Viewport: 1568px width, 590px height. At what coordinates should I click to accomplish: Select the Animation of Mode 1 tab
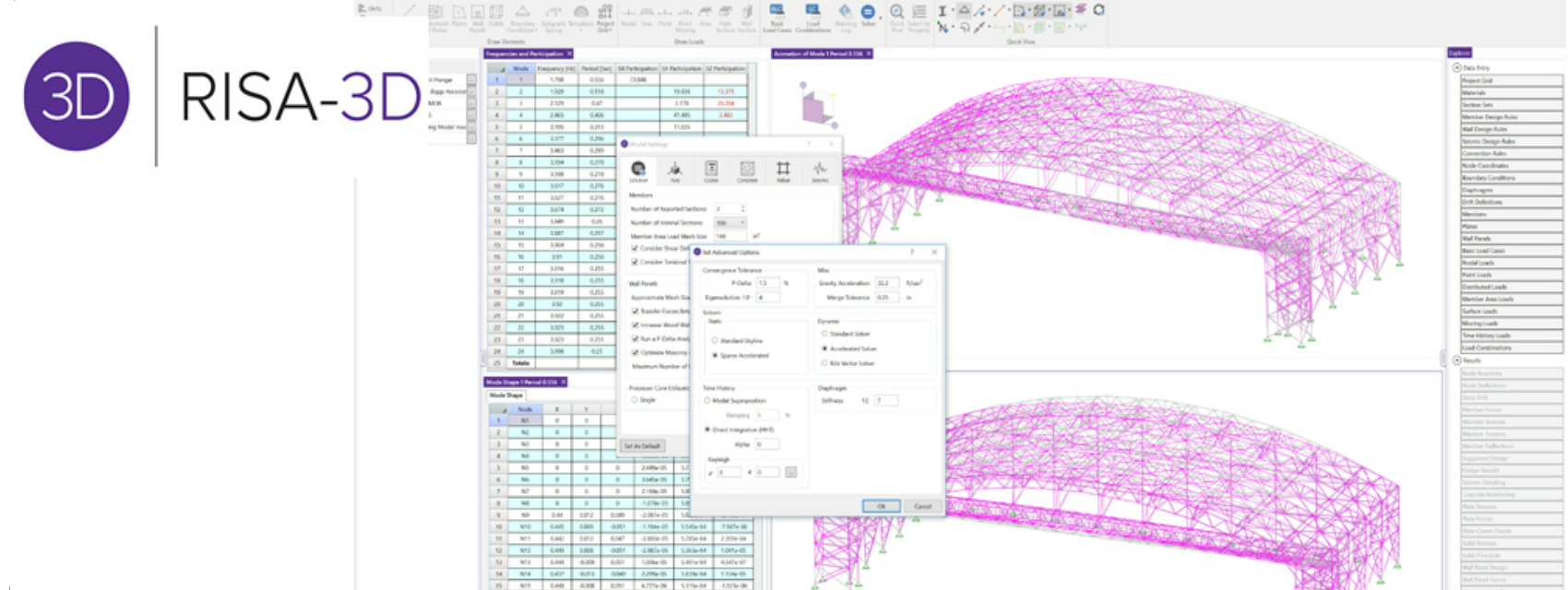[820, 54]
